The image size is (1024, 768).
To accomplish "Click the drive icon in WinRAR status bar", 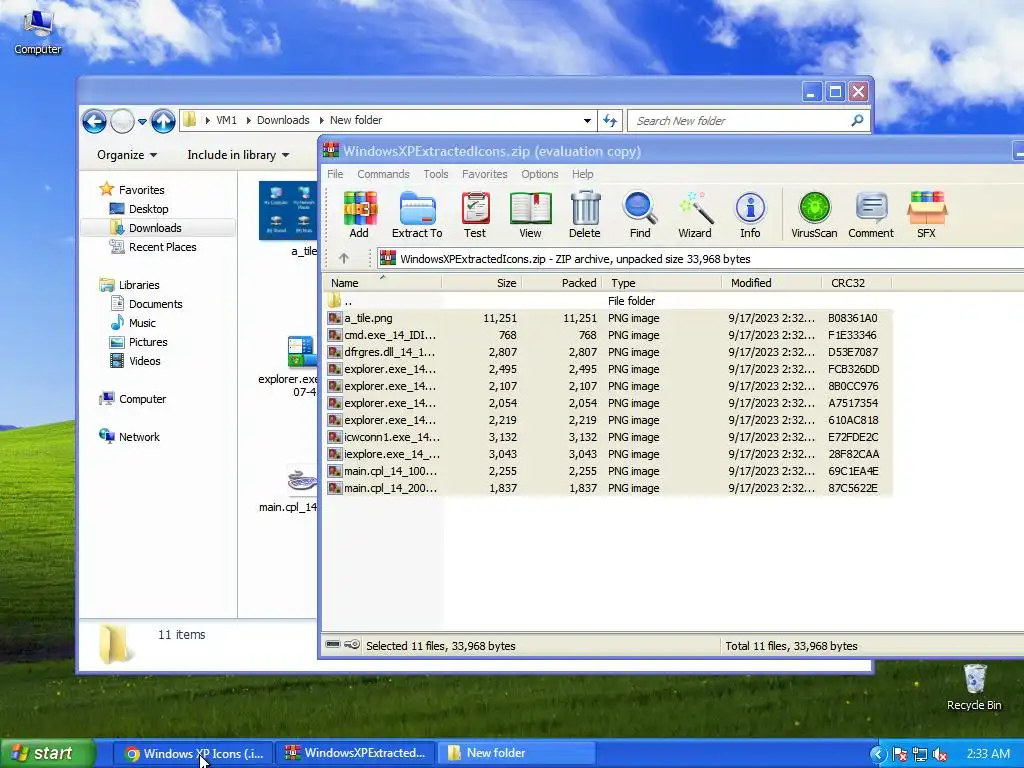I will (333, 645).
